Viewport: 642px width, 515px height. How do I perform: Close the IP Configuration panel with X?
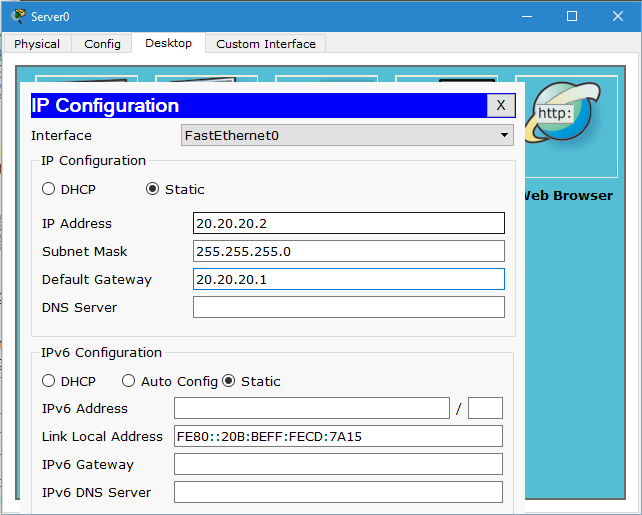pos(500,106)
